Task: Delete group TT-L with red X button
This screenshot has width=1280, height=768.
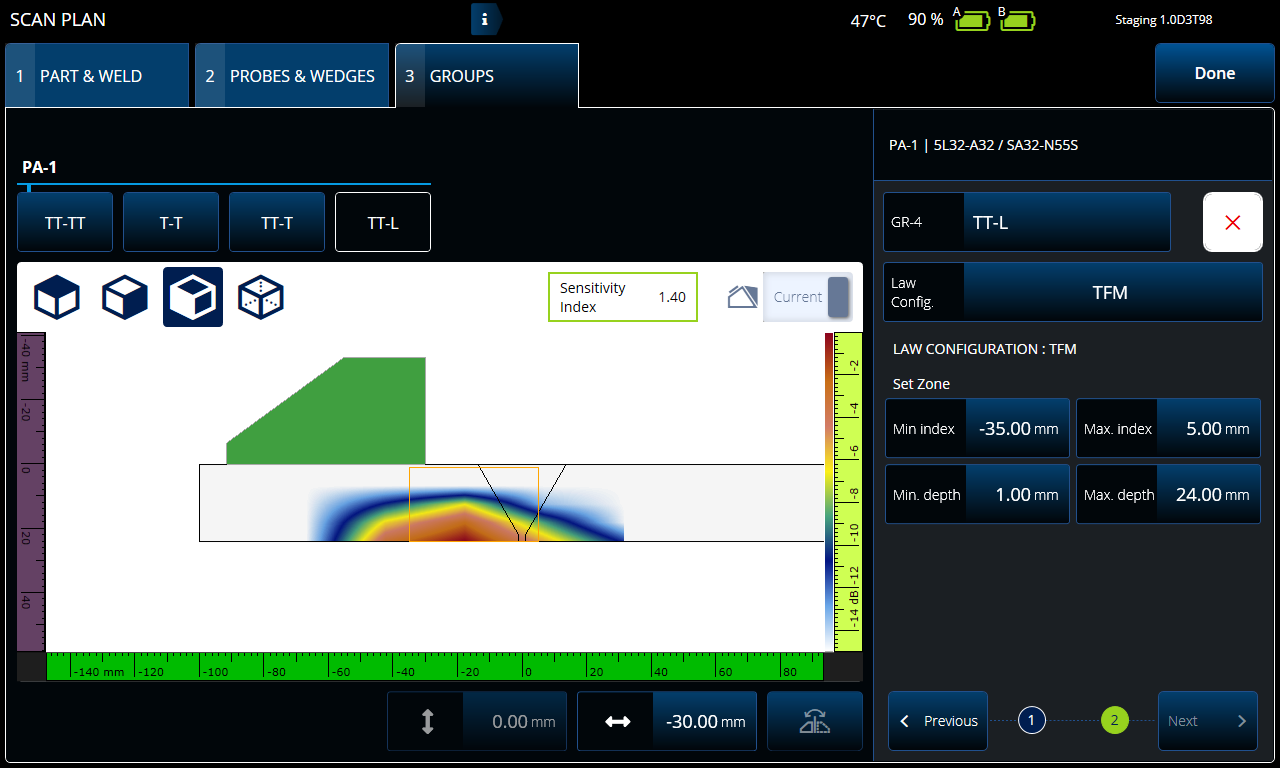Action: [1232, 222]
